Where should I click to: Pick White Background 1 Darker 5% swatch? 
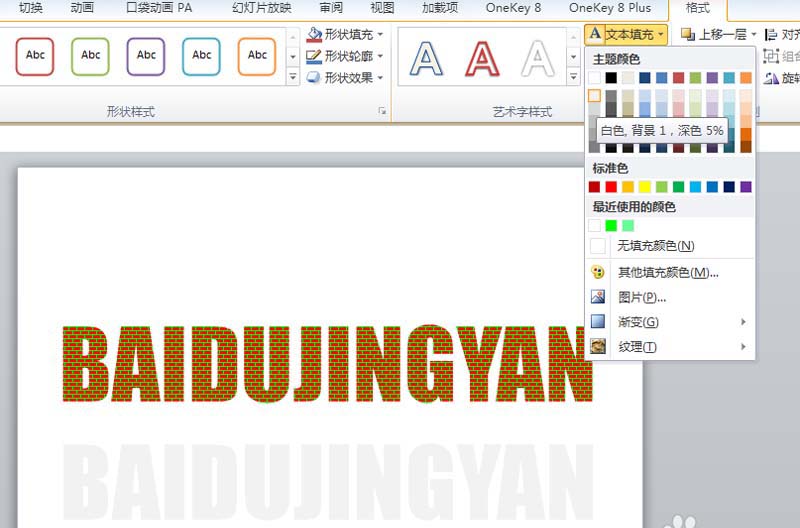coord(594,95)
